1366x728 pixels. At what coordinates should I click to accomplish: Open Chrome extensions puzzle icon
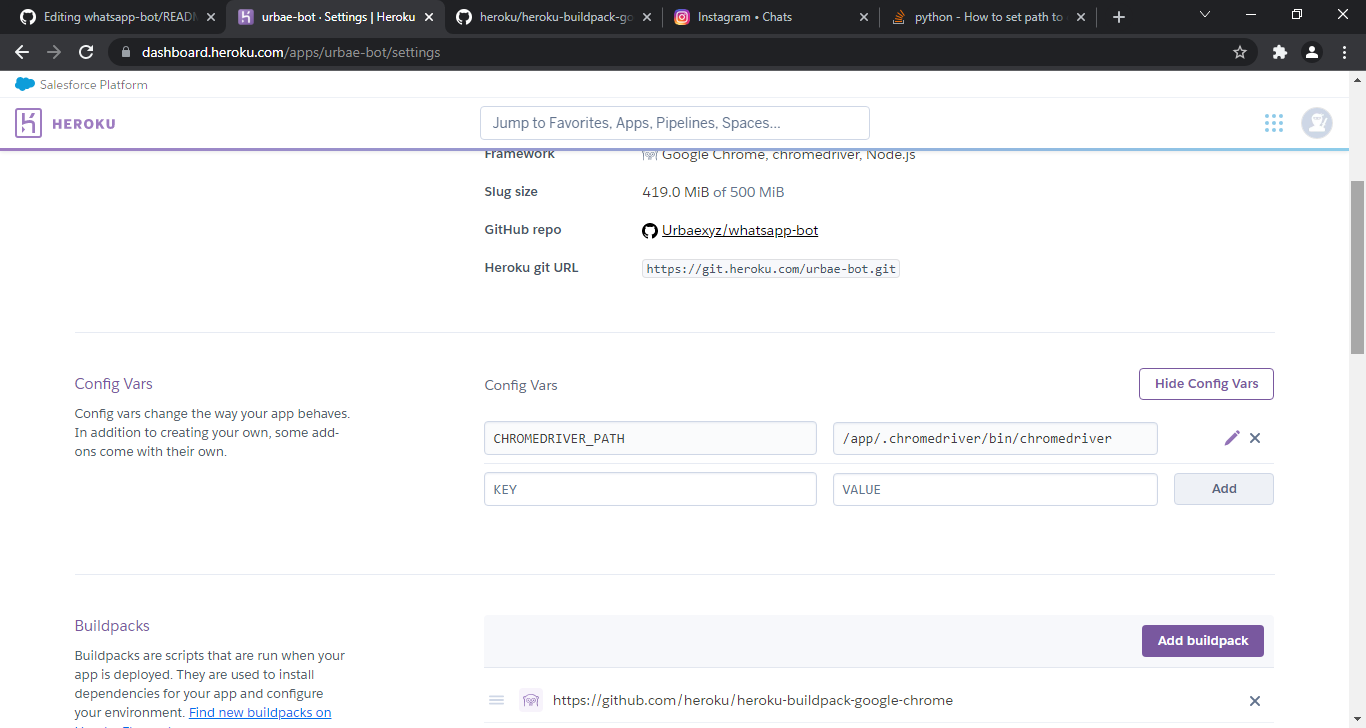click(1279, 52)
